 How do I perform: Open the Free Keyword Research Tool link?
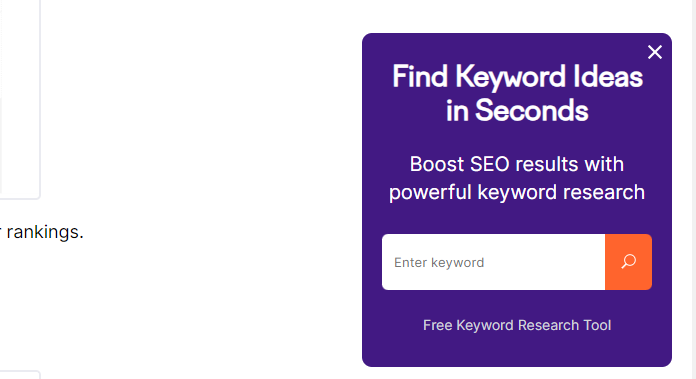517,325
